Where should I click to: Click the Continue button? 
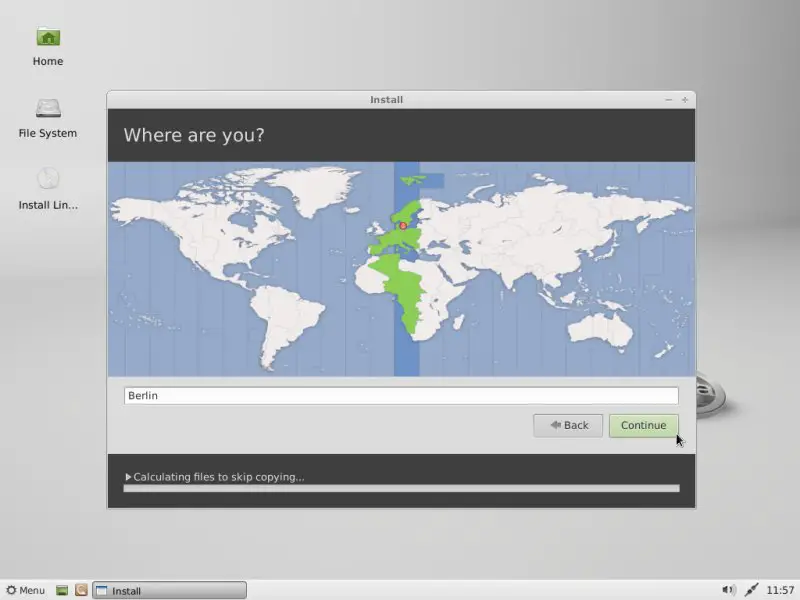[643, 426]
